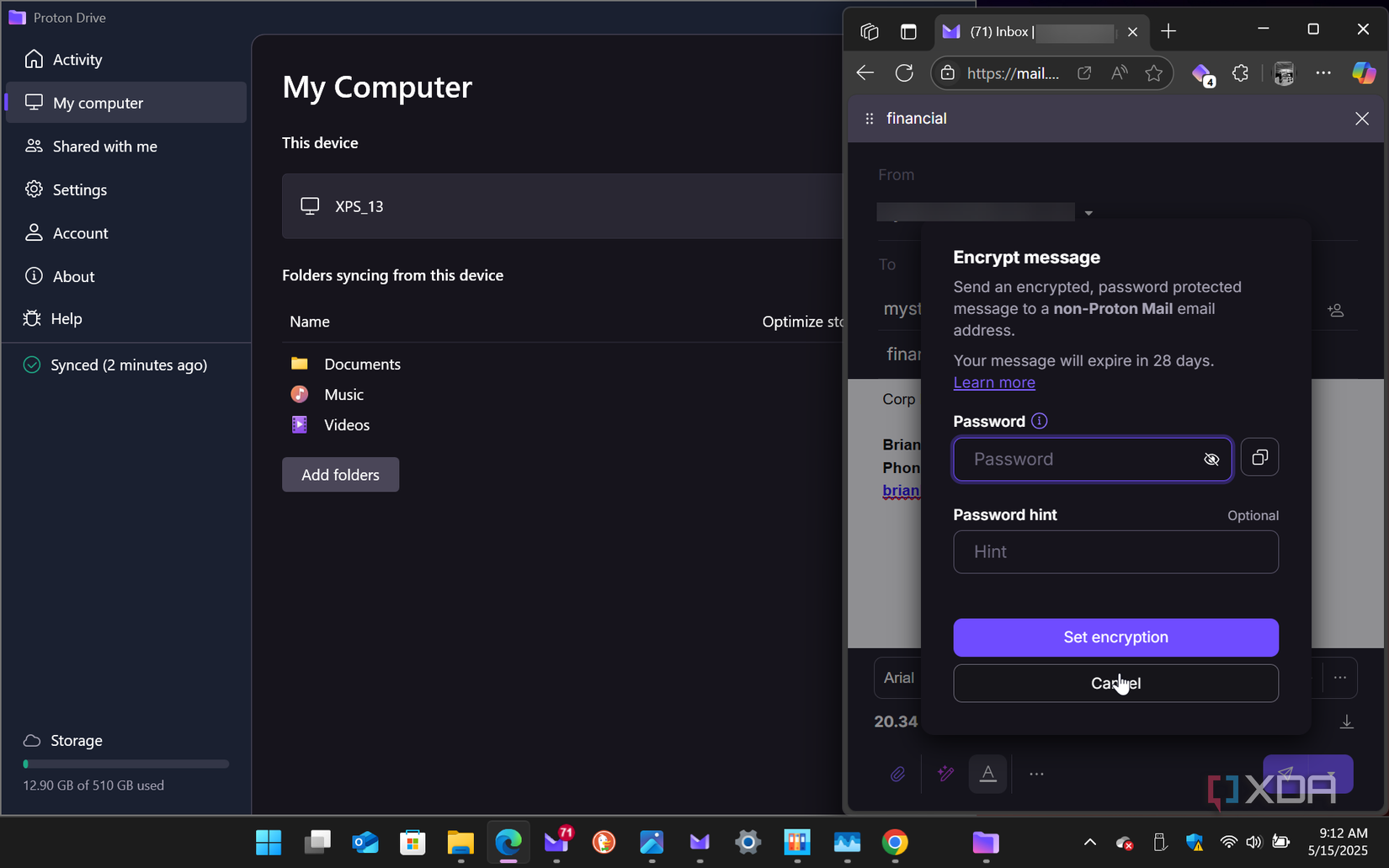Copy the password with the copy icon
The image size is (1389, 868).
click(1259, 457)
